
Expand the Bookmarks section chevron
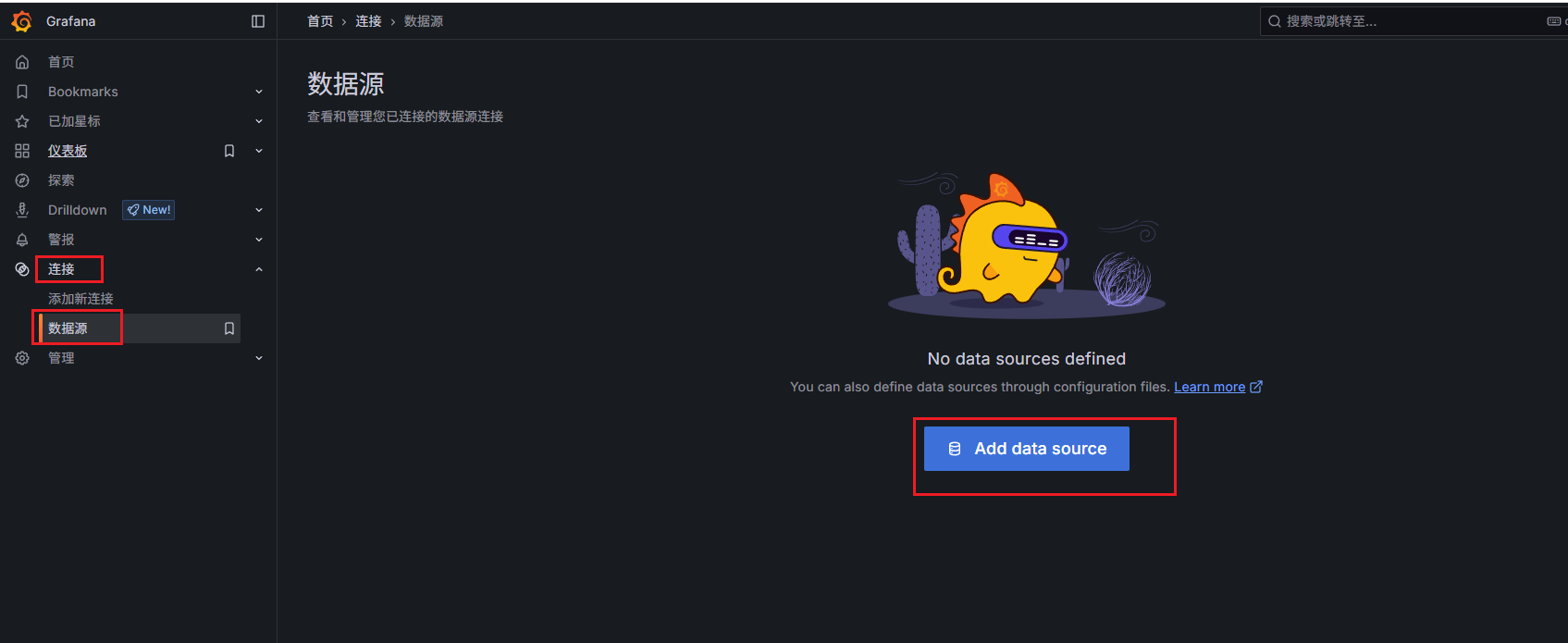coord(259,92)
